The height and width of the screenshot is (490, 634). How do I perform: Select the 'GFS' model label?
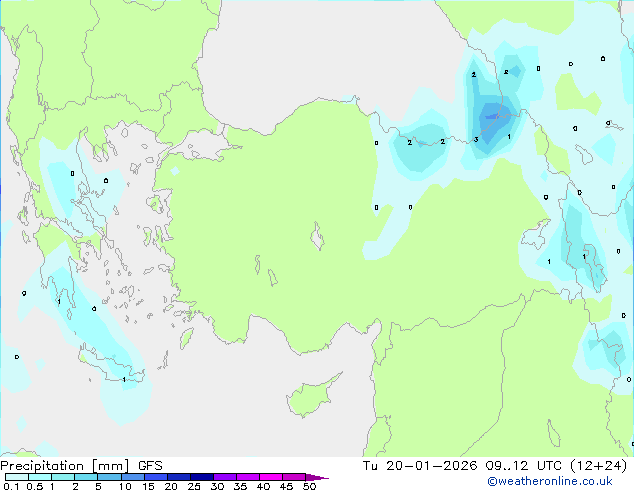point(150,466)
